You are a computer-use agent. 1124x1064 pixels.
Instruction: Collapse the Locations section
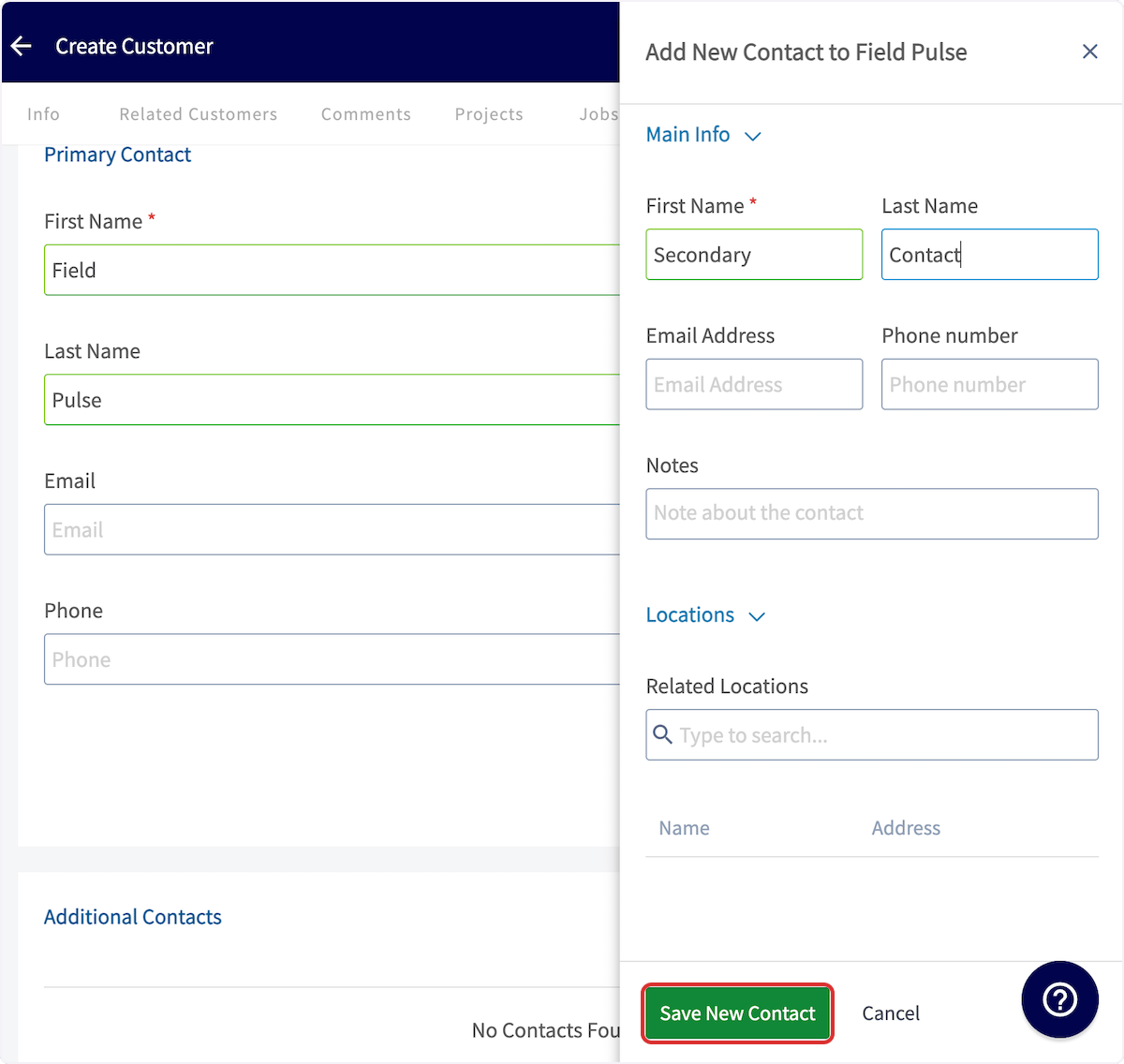705,615
